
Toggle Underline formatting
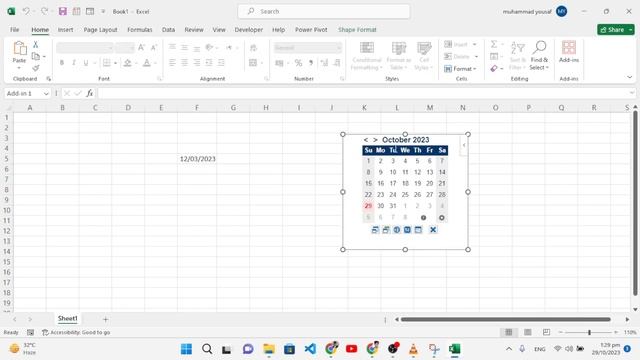pyautogui.click(x=86, y=63)
